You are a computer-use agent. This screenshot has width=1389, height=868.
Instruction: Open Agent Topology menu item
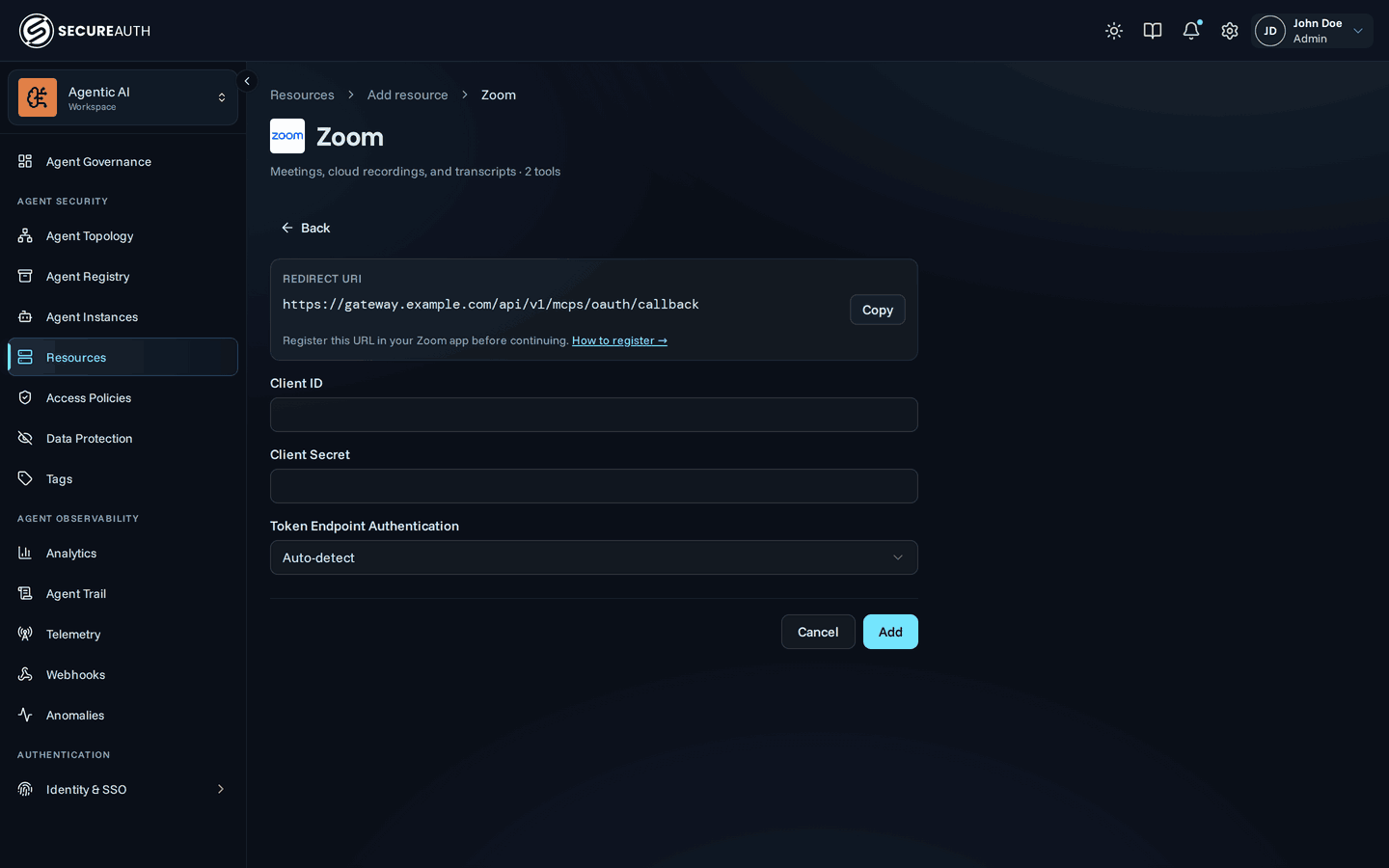click(123, 235)
